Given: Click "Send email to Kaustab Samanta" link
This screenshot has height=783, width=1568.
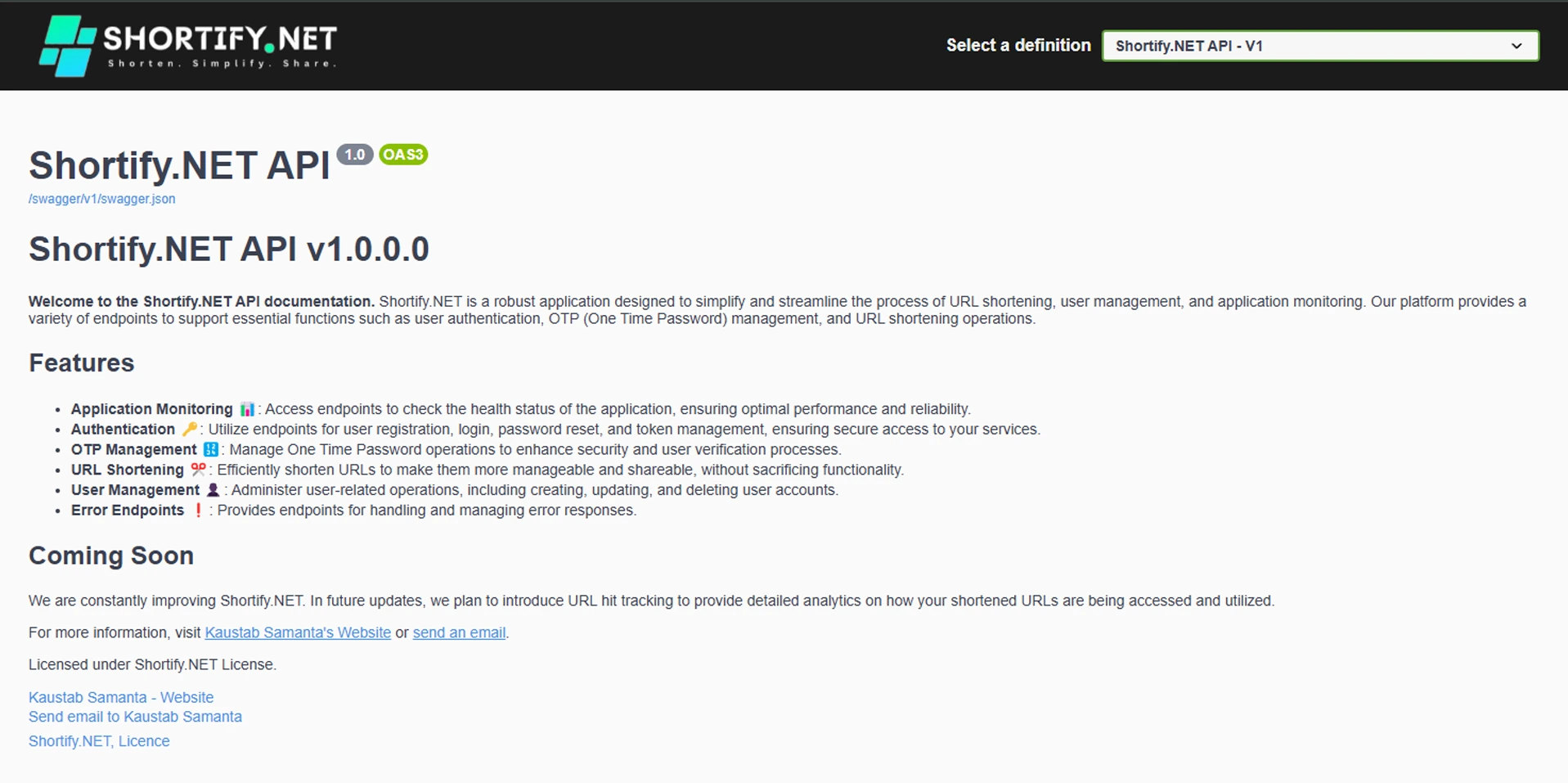Looking at the screenshot, I should [135, 717].
